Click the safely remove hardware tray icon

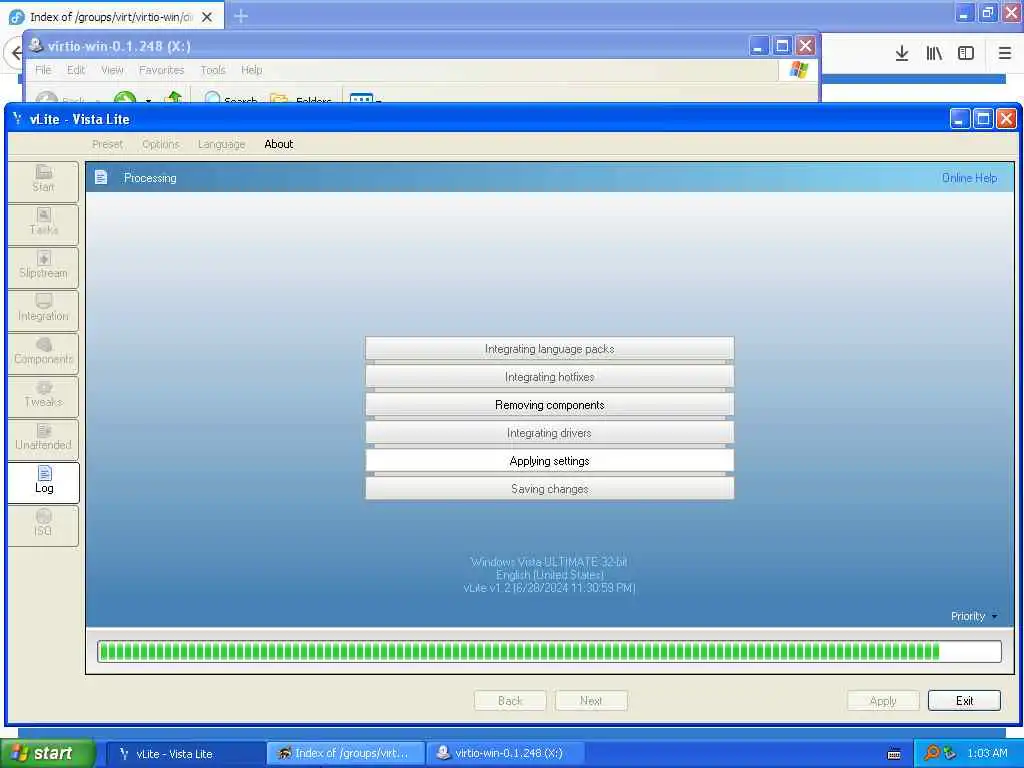[950, 753]
